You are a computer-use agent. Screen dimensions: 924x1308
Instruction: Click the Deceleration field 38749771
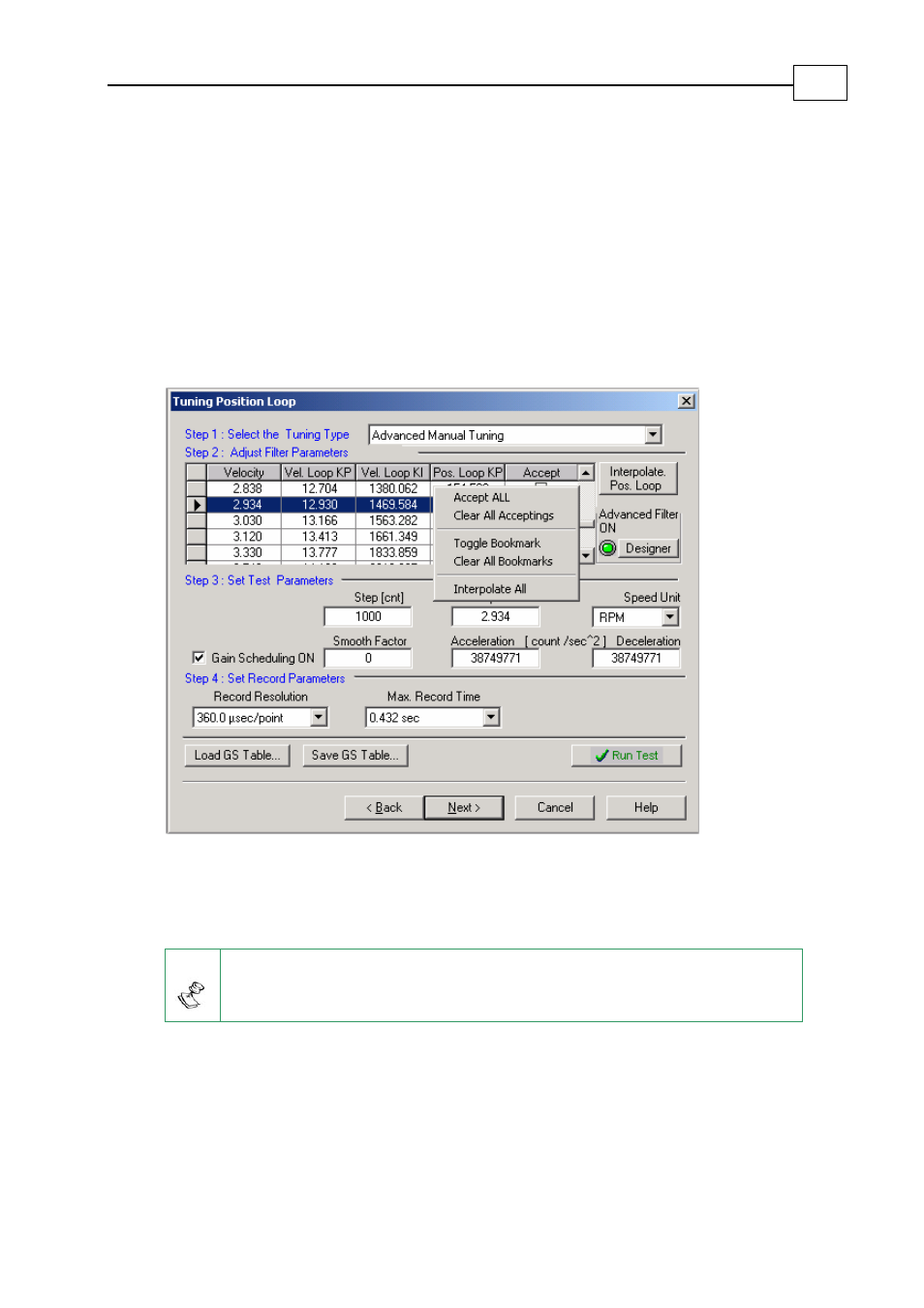636,658
